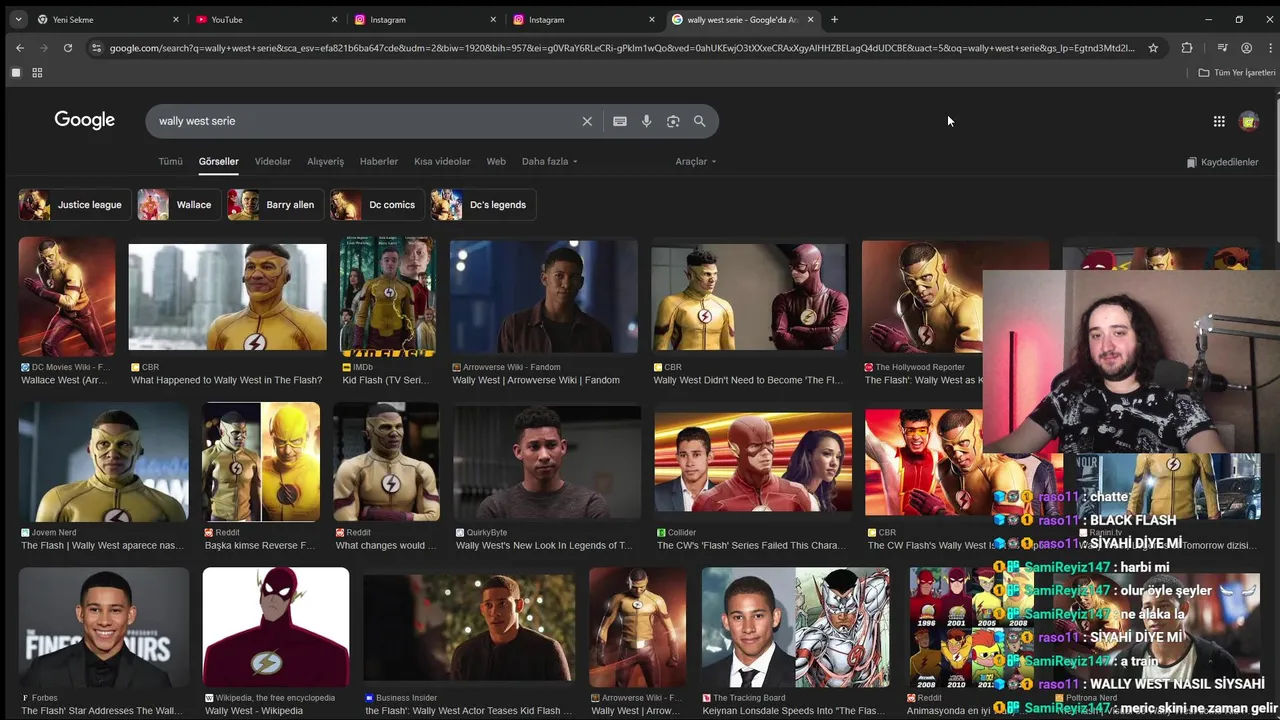Open the Tümü results tab
This screenshot has width=1280, height=720.
(170, 161)
